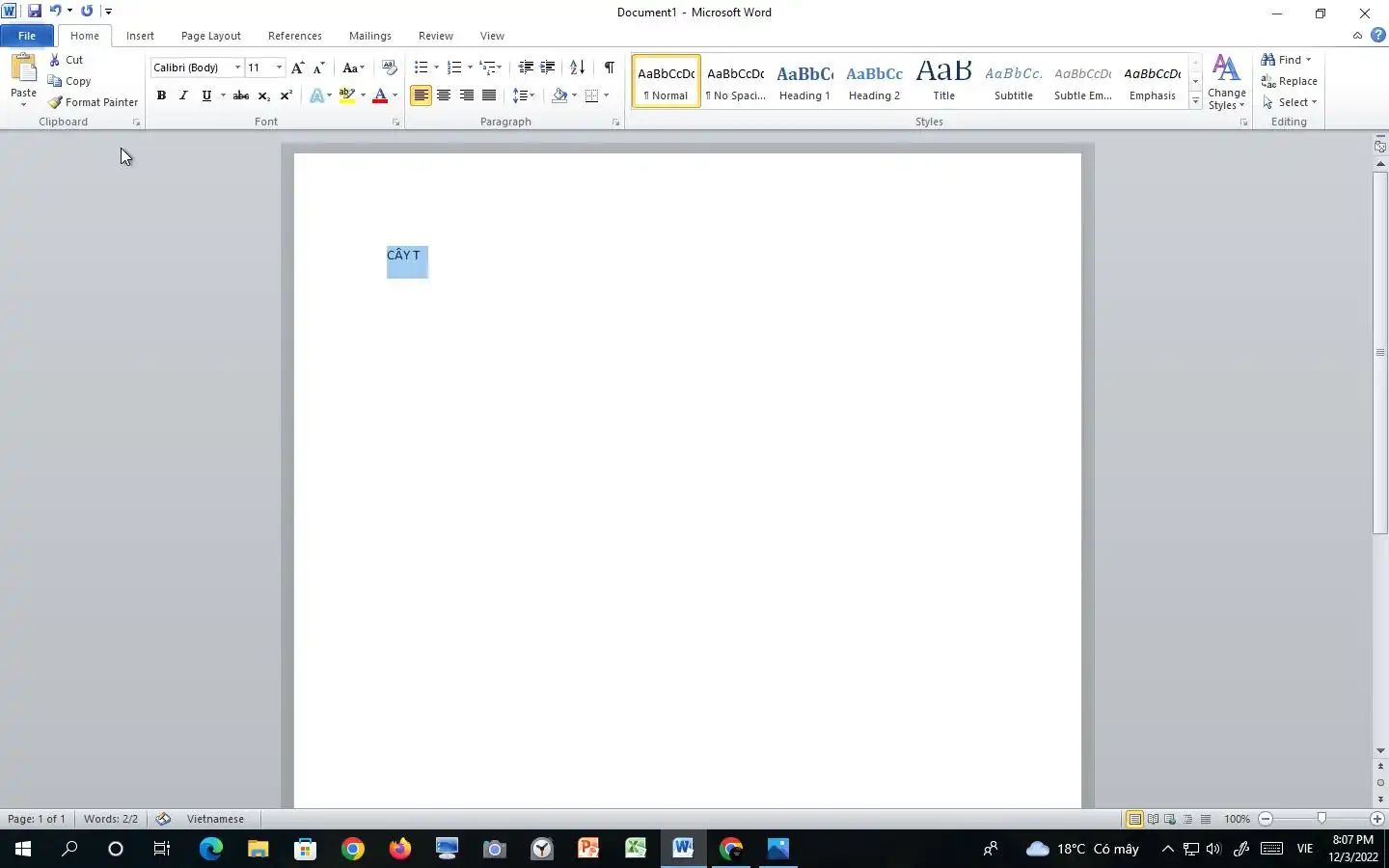Apply the Heading 1 style
1389x868 pixels.
(804, 81)
